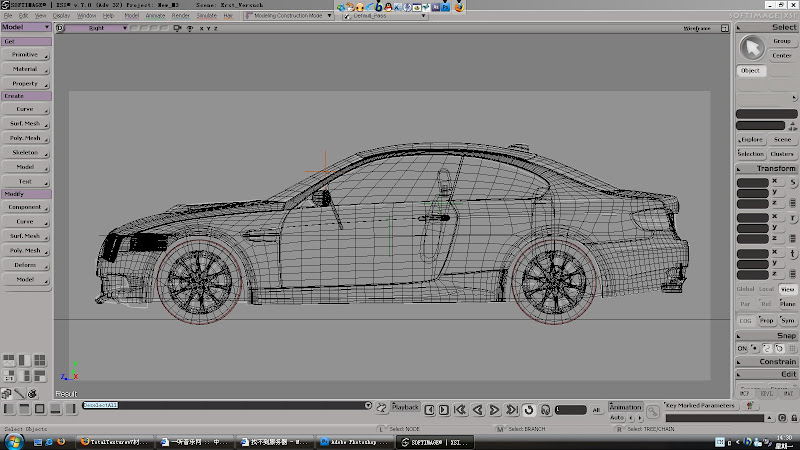Toggle the Sym symmetry mode
The width and height of the screenshot is (800, 450).
pyautogui.click(x=788, y=320)
